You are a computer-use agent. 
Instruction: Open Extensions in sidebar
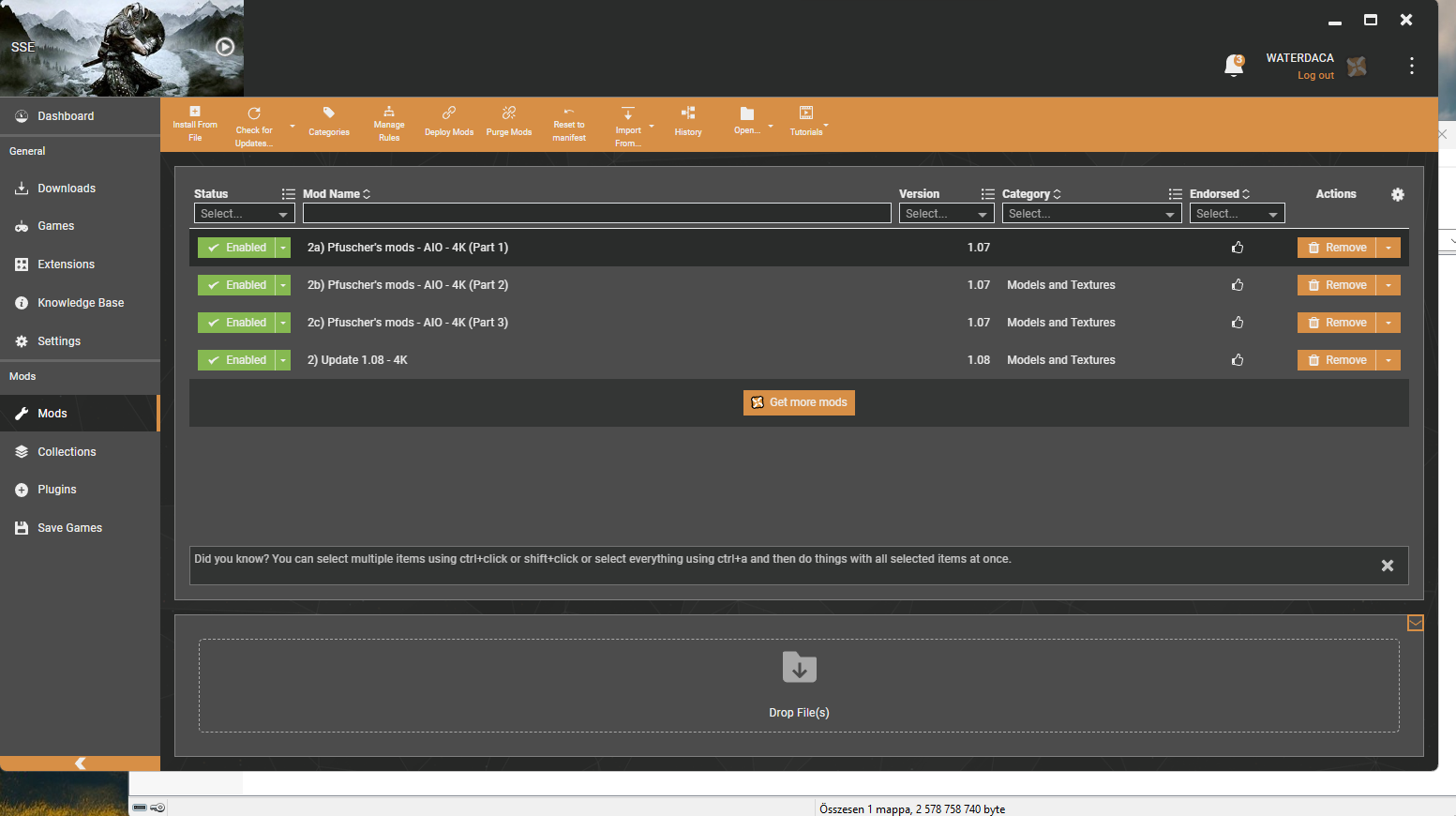(80, 264)
